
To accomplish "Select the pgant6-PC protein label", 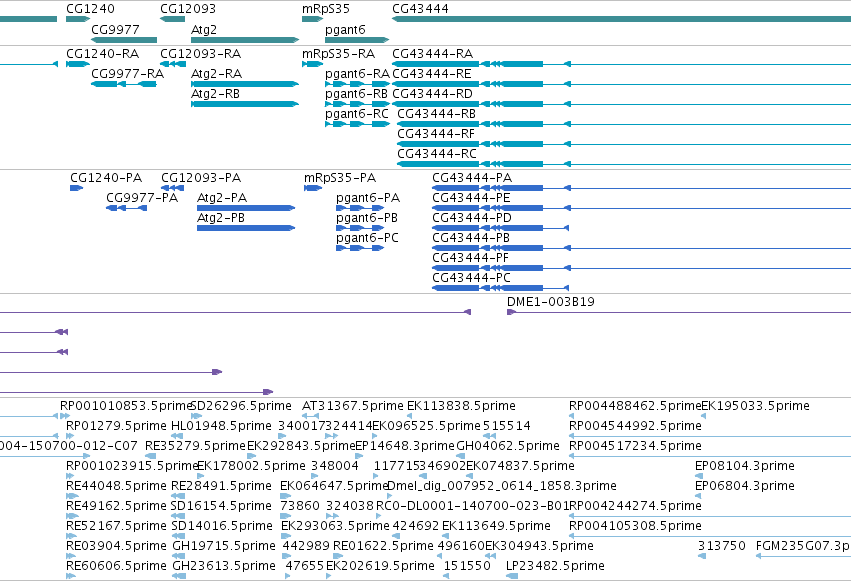I will coord(367,238).
